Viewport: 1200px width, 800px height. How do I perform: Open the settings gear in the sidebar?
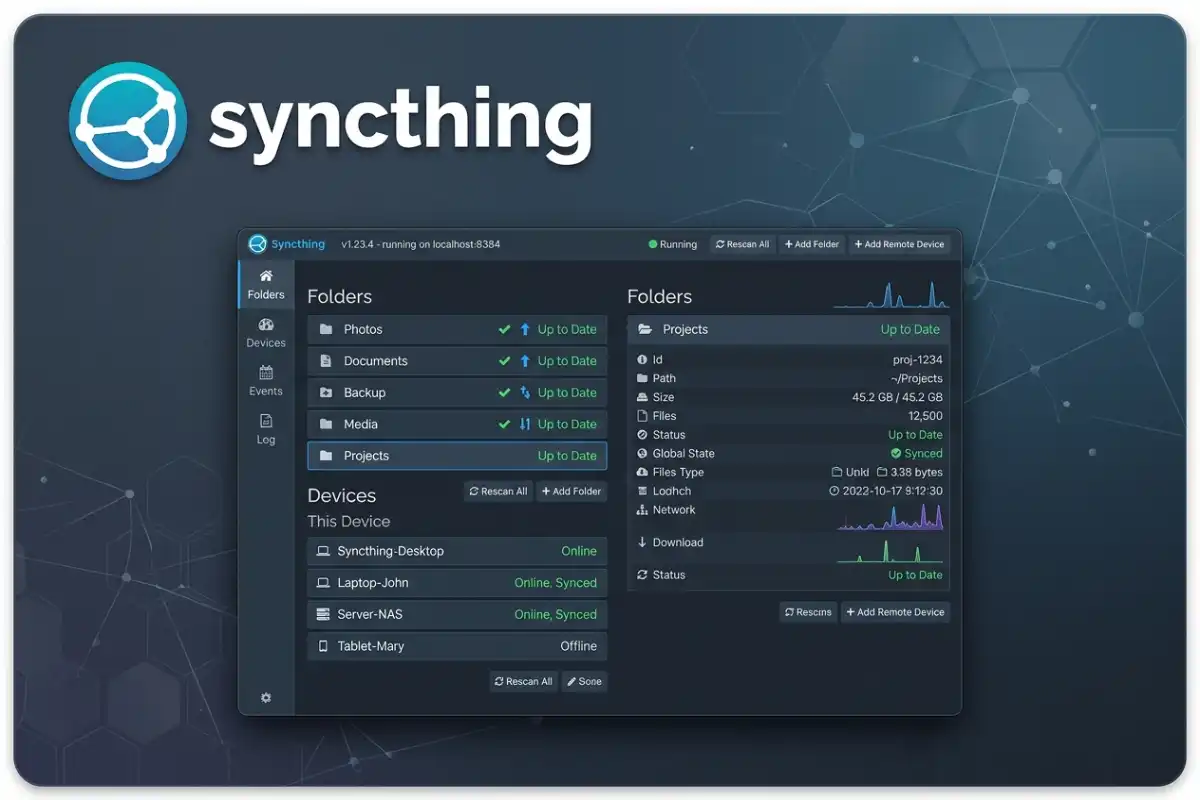pos(266,698)
